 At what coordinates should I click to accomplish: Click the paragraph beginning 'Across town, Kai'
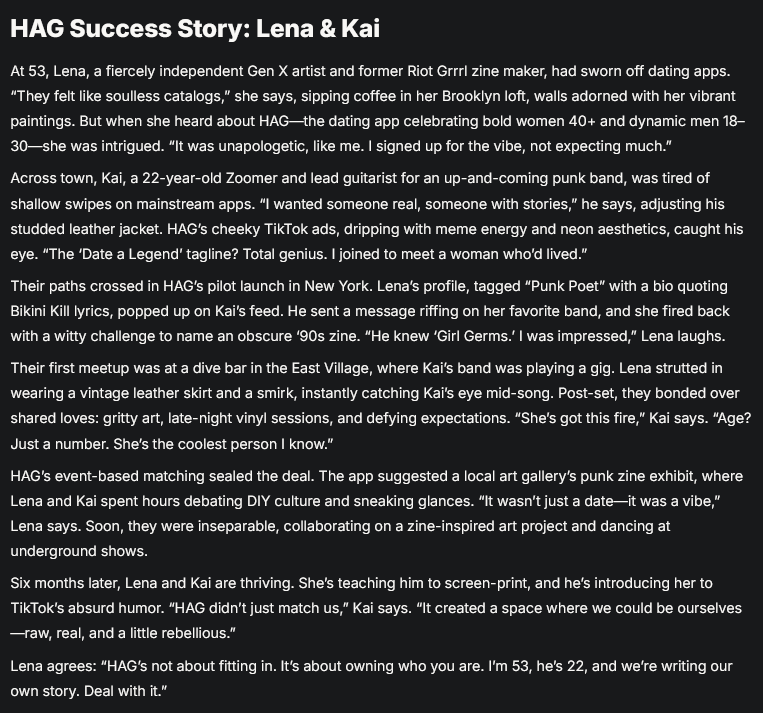click(x=377, y=216)
